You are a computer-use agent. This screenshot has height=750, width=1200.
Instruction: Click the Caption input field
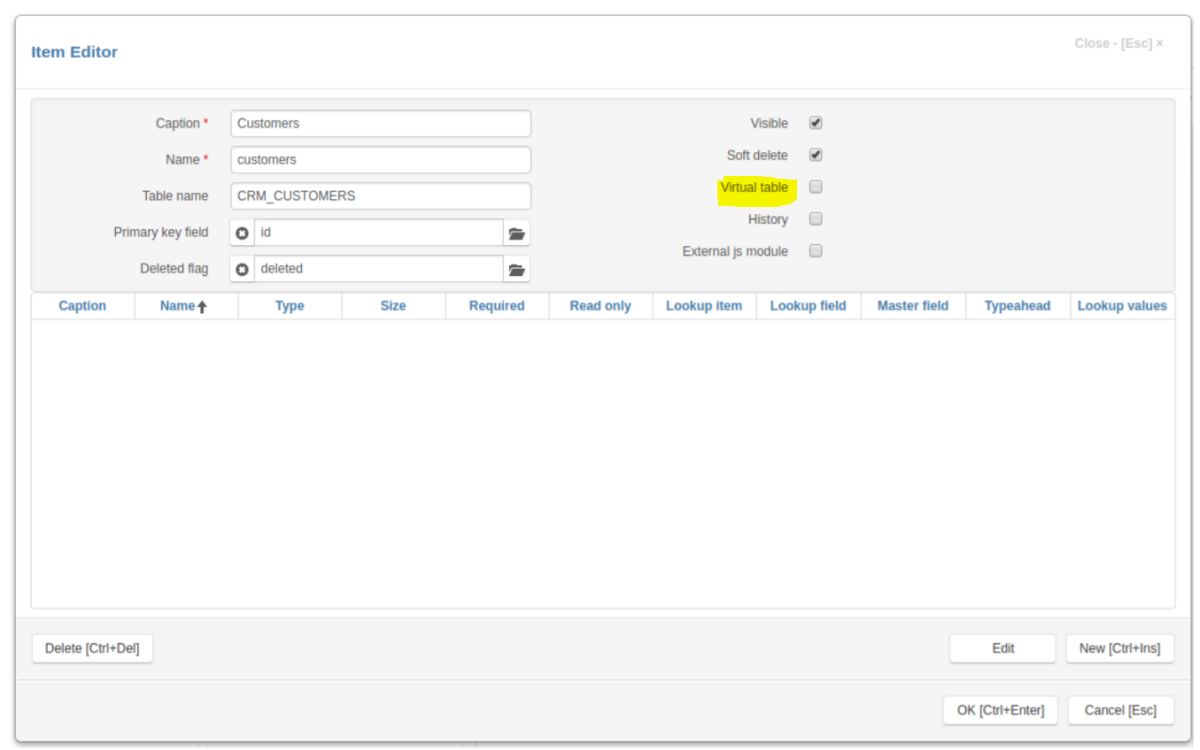(x=380, y=124)
